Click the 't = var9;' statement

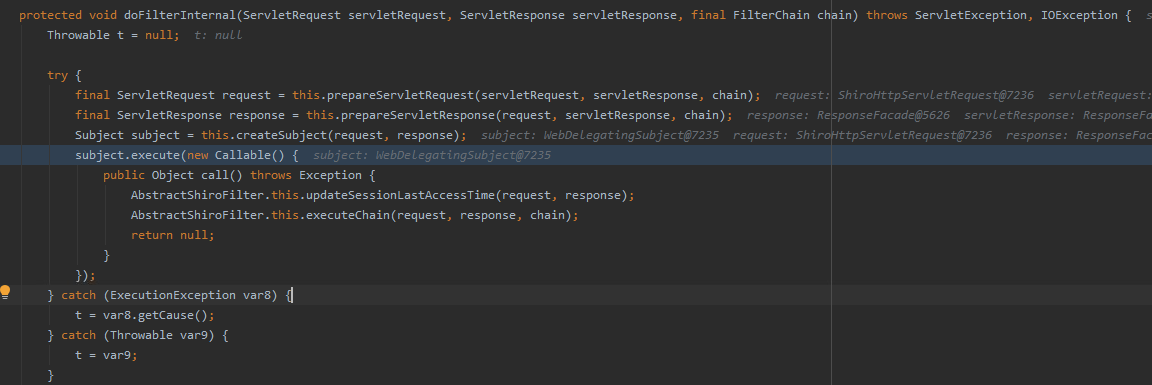[107, 356]
